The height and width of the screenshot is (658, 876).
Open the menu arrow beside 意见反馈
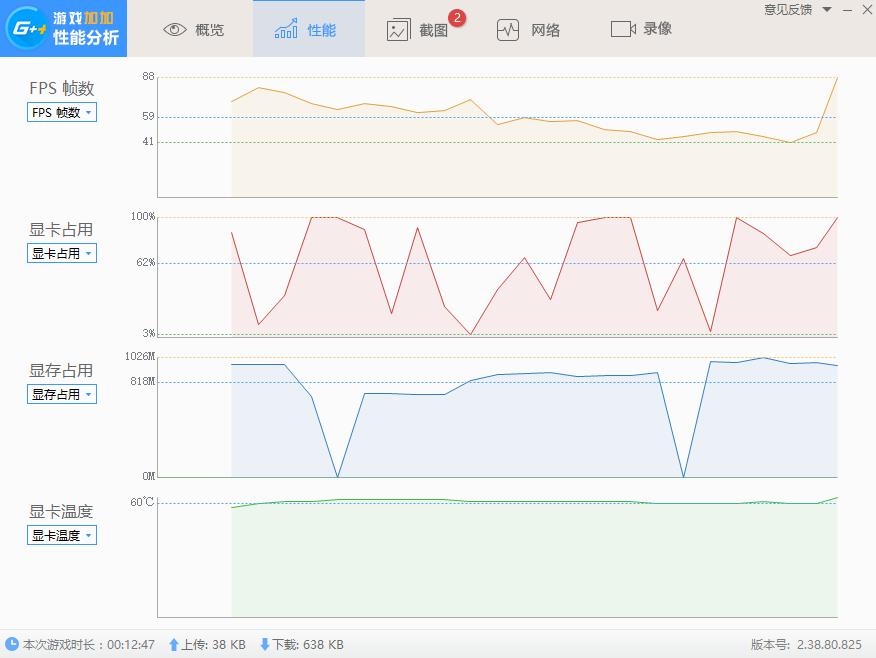(826, 10)
